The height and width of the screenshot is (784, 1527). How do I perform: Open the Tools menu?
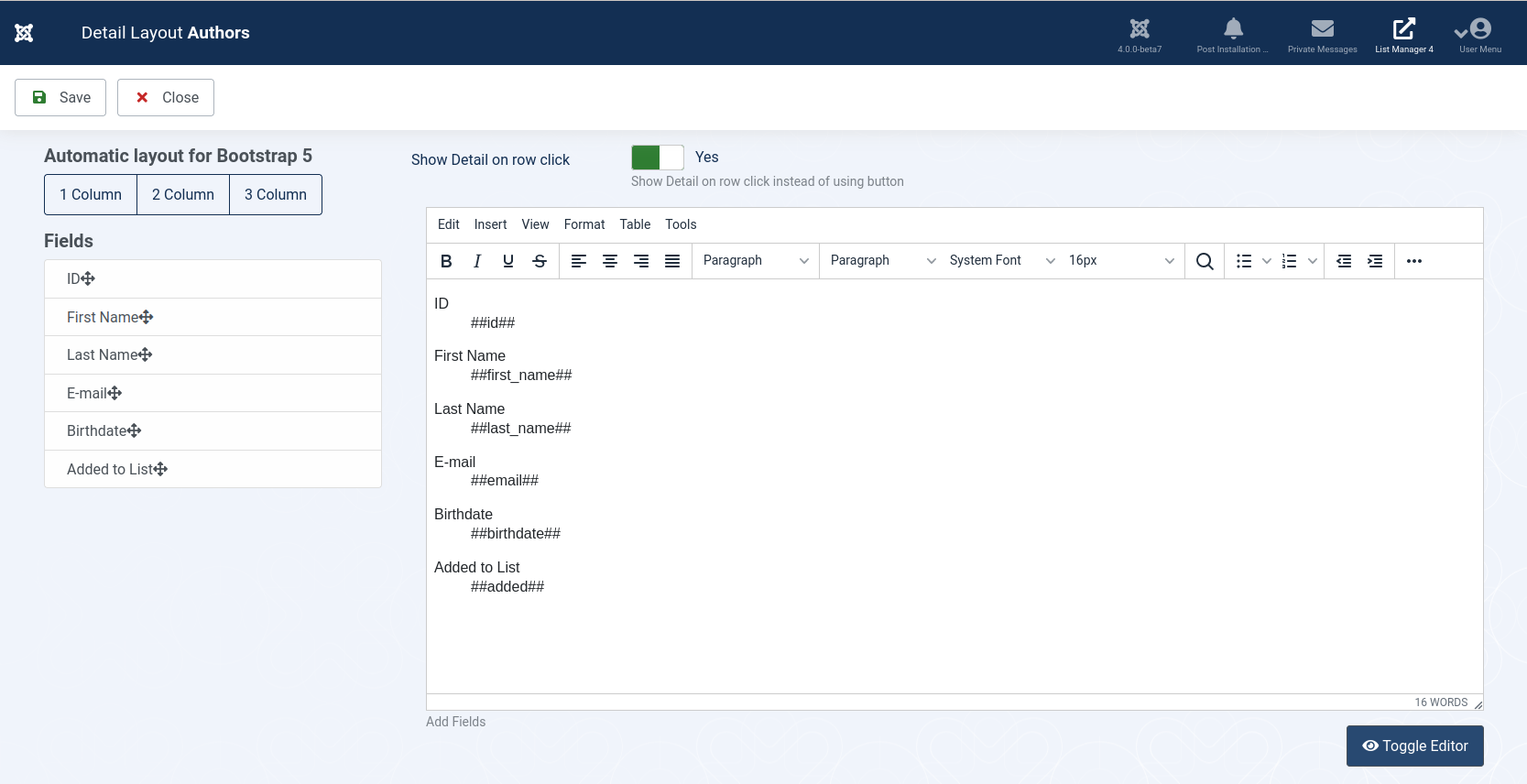click(x=681, y=224)
